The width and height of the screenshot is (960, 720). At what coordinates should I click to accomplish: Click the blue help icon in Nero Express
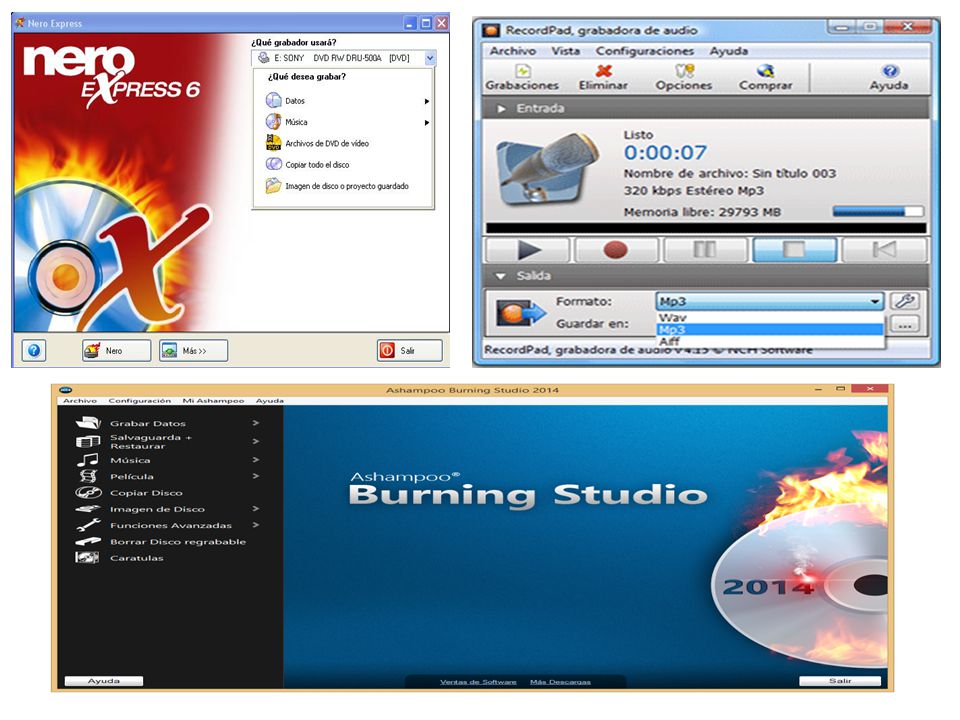34,350
